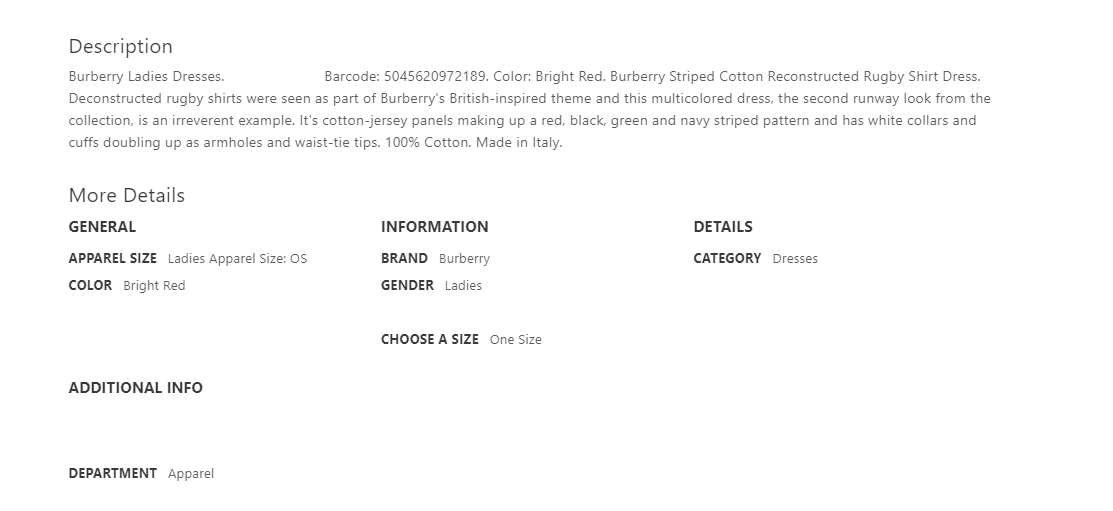Click the INFORMATION section heading
Viewport: 1113px width, 511px height.
pyautogui.click(x=434, y=227)
